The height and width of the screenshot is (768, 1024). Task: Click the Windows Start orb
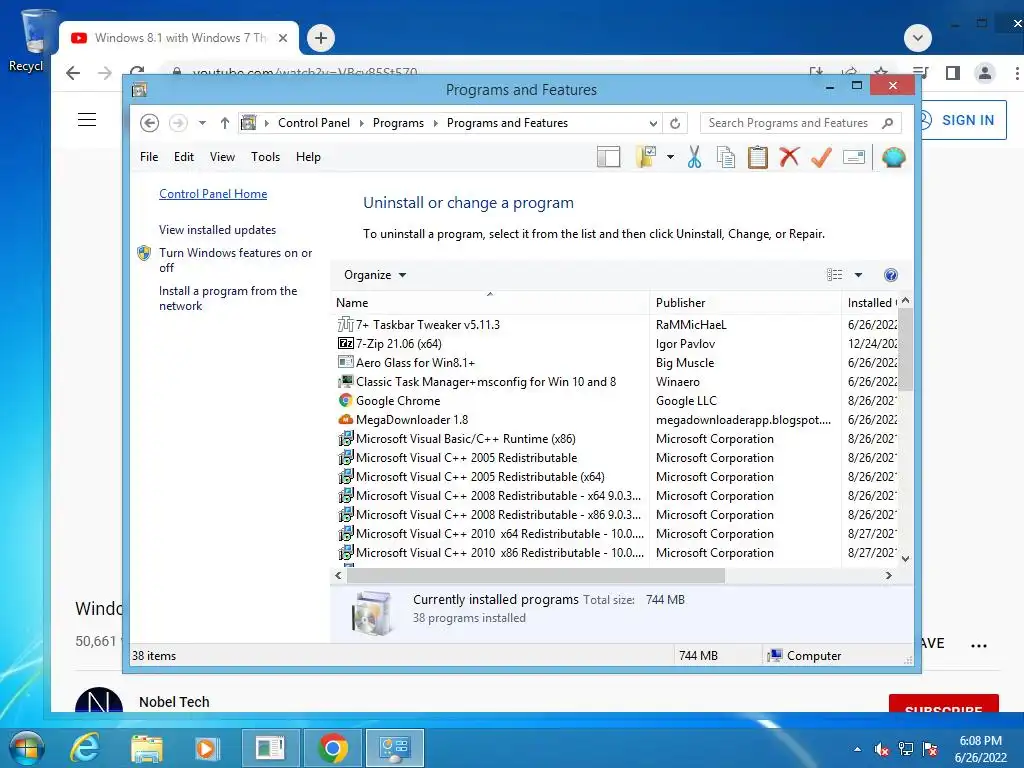pos(27,748)
